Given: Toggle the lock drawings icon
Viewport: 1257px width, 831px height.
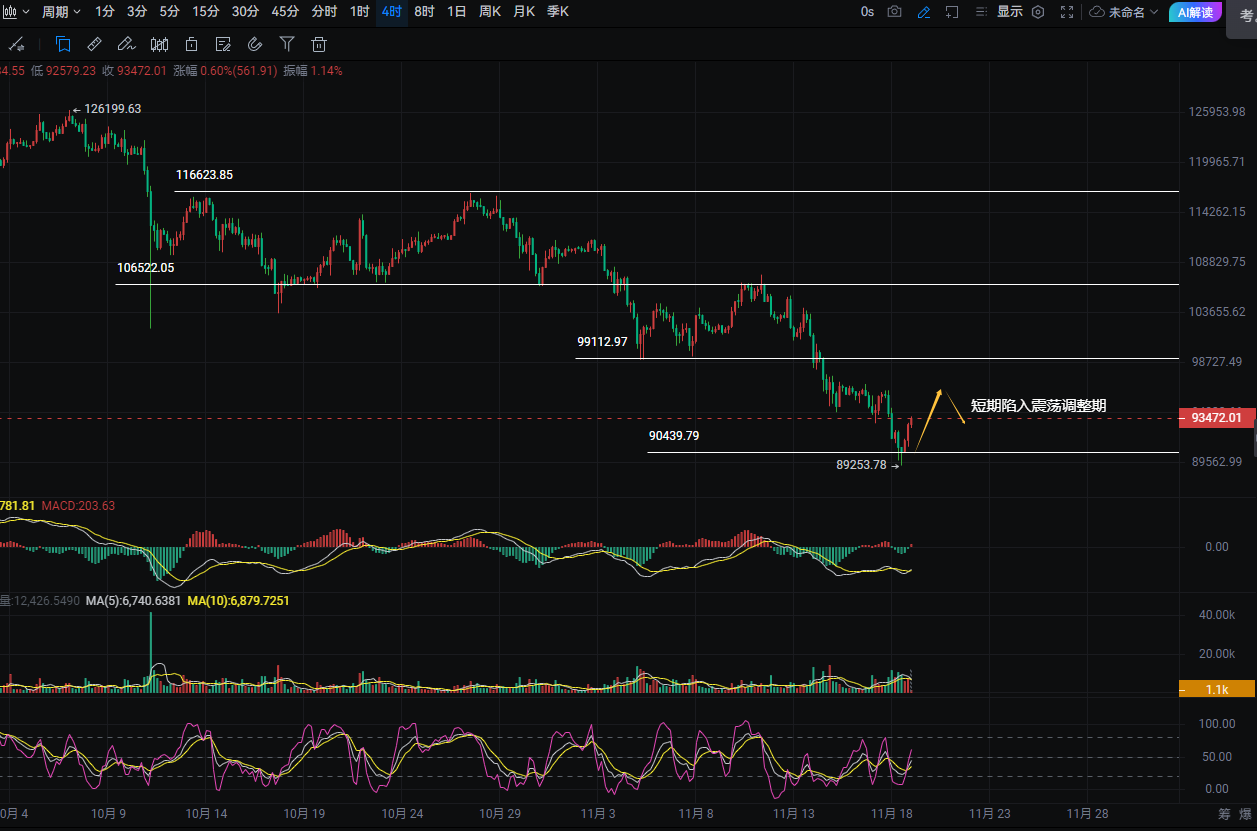Looking at the screenshot, I should [x=191, y=44].
